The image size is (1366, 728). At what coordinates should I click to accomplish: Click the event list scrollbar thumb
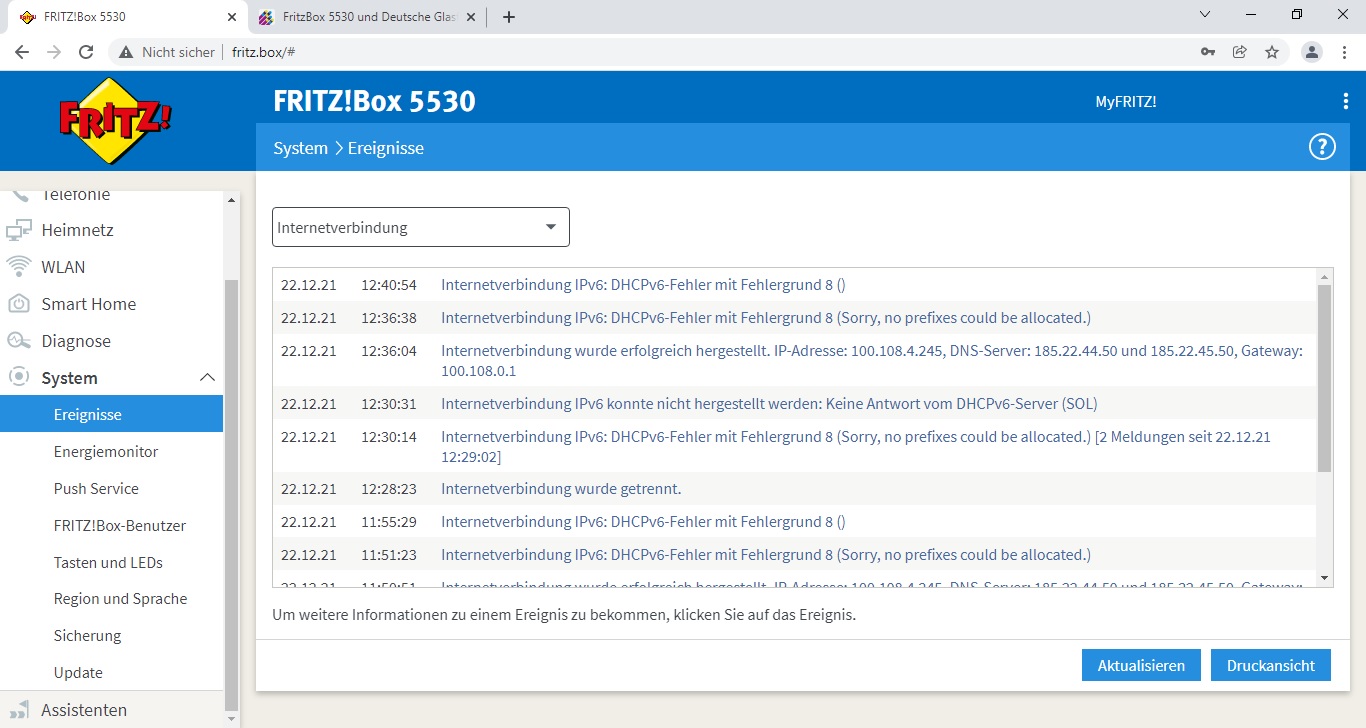[x=1325, y=378]
